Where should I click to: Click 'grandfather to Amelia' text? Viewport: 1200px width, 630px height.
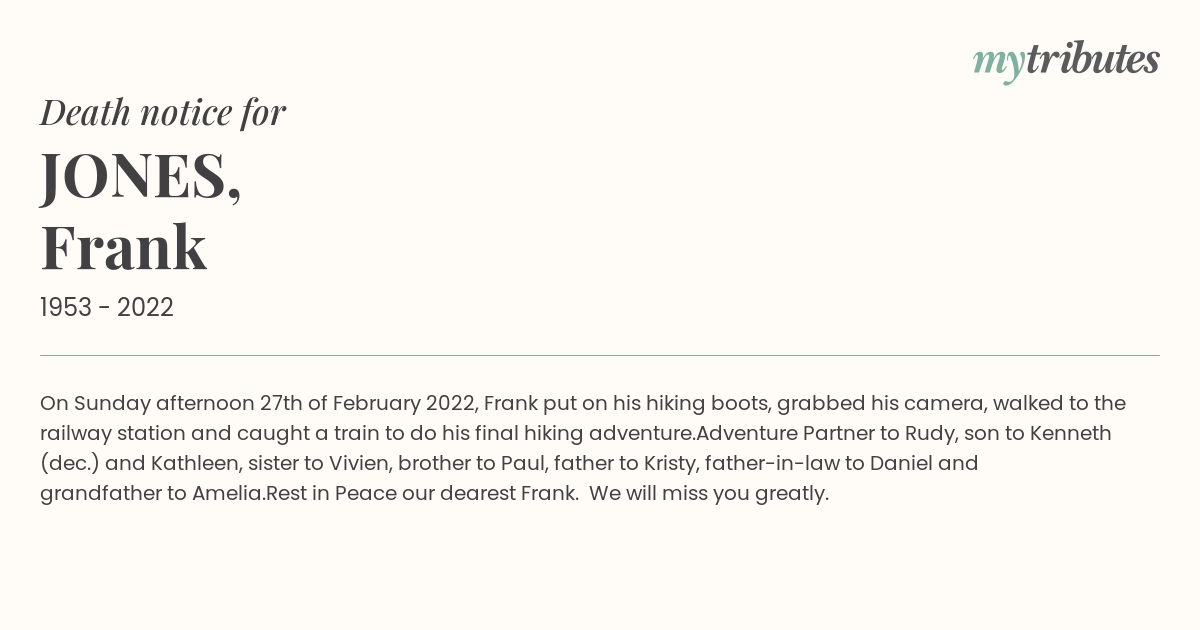[x=152, y=494]
